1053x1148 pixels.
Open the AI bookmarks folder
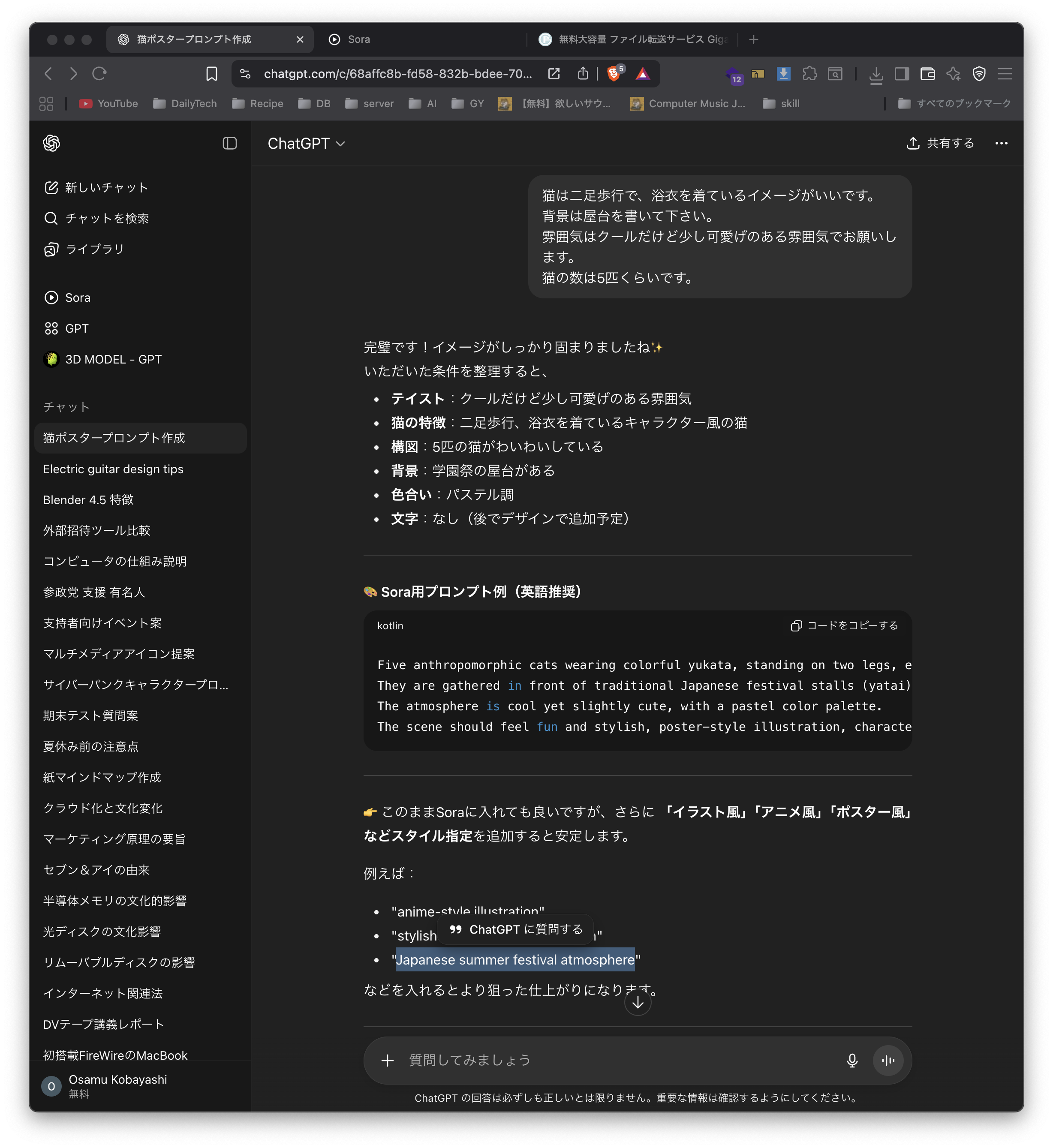click(423, 104)
